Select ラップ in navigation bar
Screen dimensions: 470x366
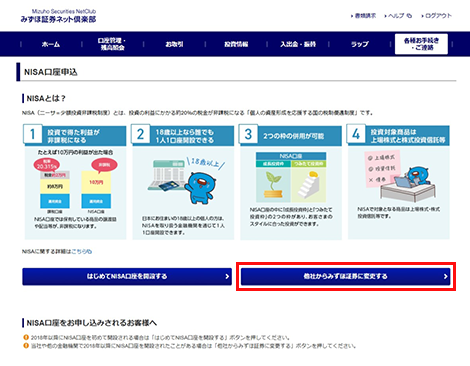point(360,44)
